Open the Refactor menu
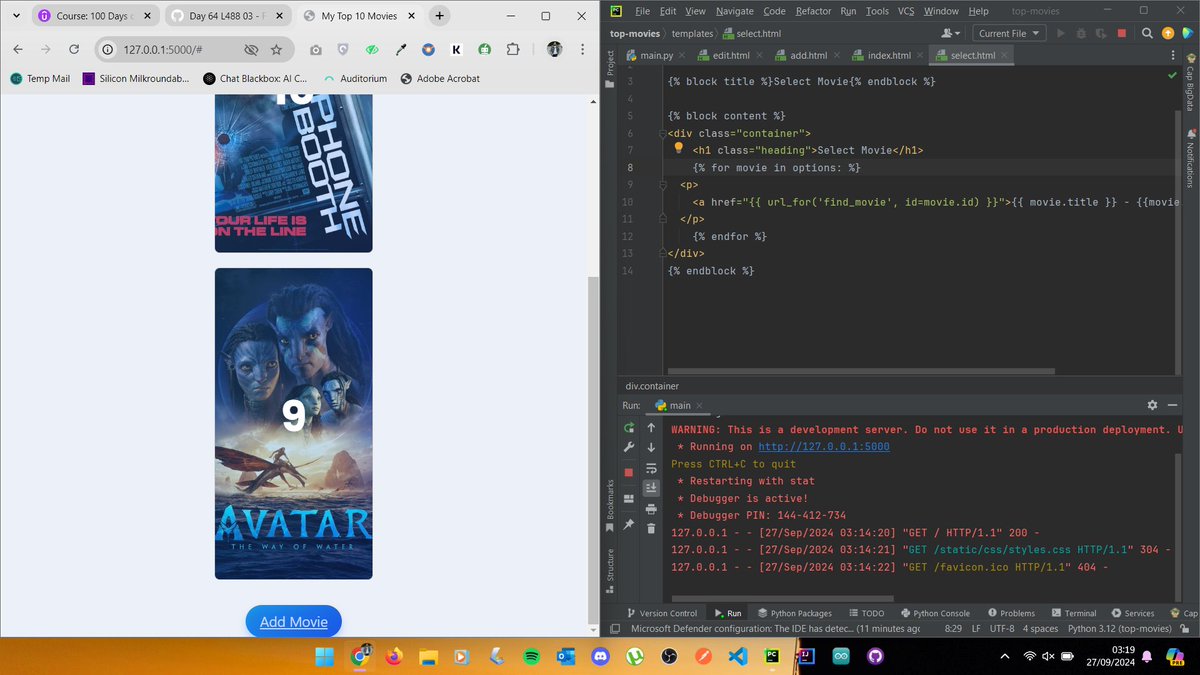1200x675 pixels. click(x=813, y=11)
